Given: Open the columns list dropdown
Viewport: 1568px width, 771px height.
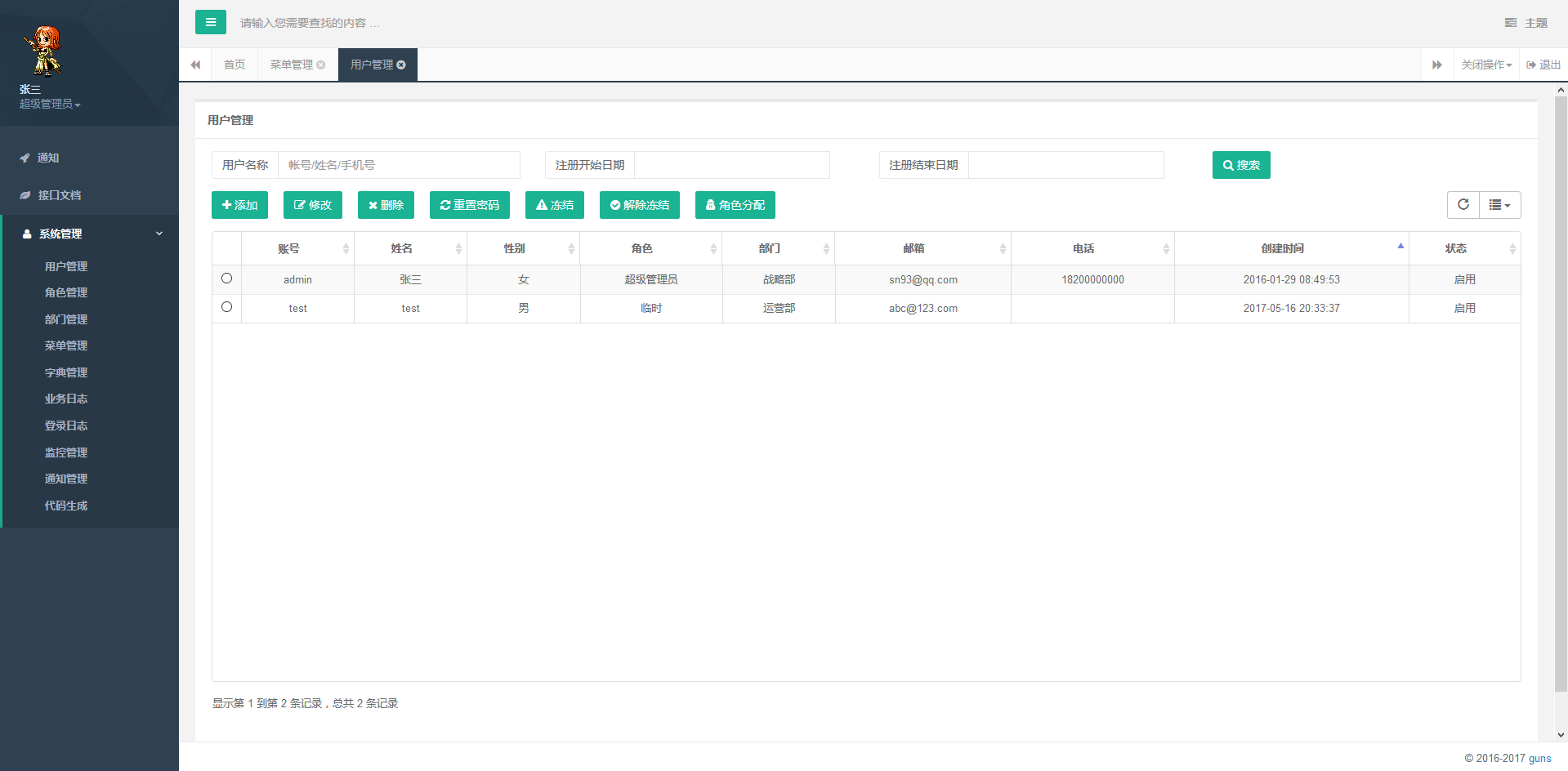Looking at the screenshot, I should (1499, 205).
